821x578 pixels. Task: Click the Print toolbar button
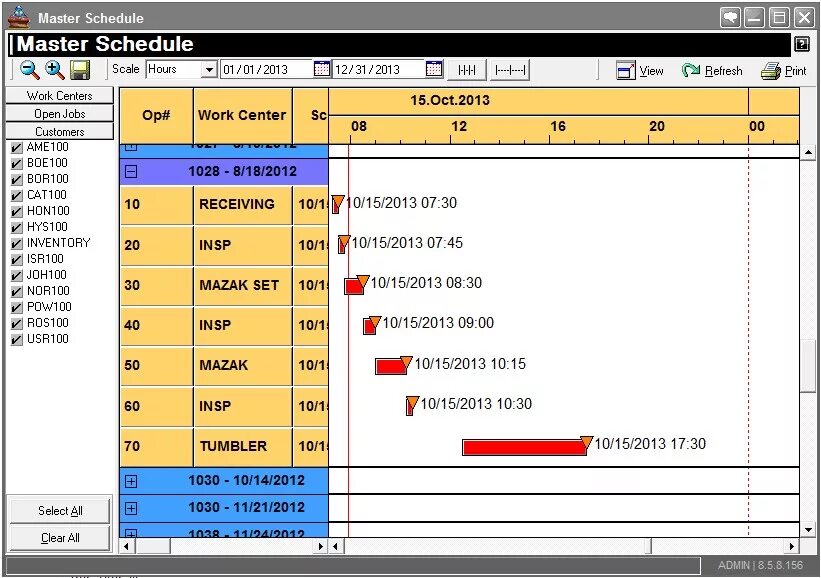click(784, 70)
